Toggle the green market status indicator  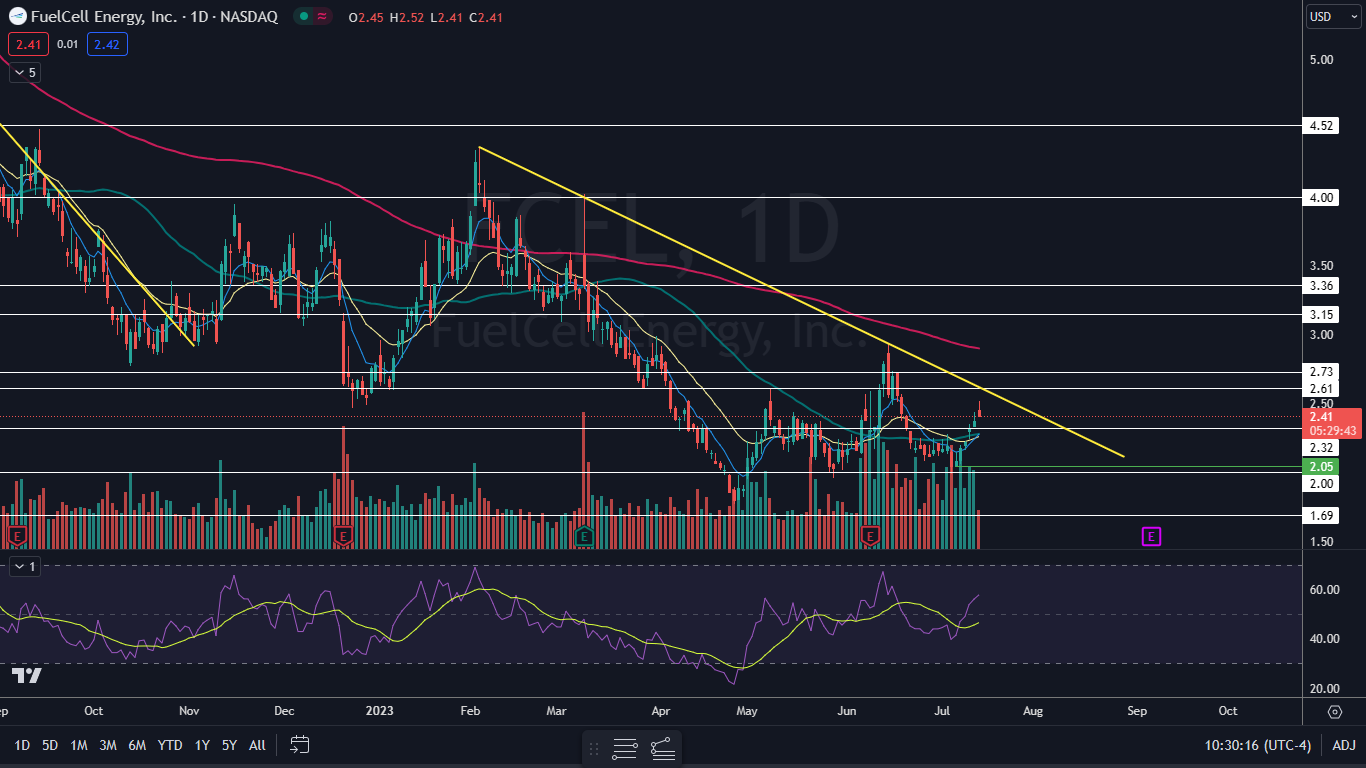click(x=302, y=17)
